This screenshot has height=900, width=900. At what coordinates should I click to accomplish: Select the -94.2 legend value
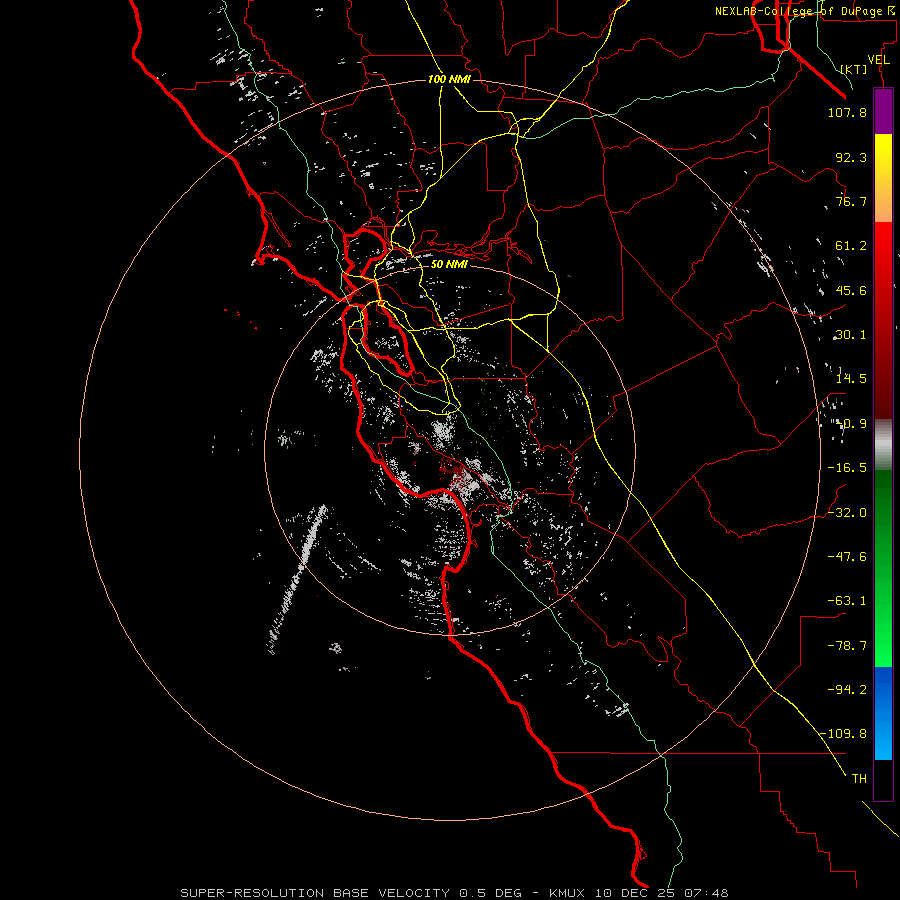click(847, 689)
